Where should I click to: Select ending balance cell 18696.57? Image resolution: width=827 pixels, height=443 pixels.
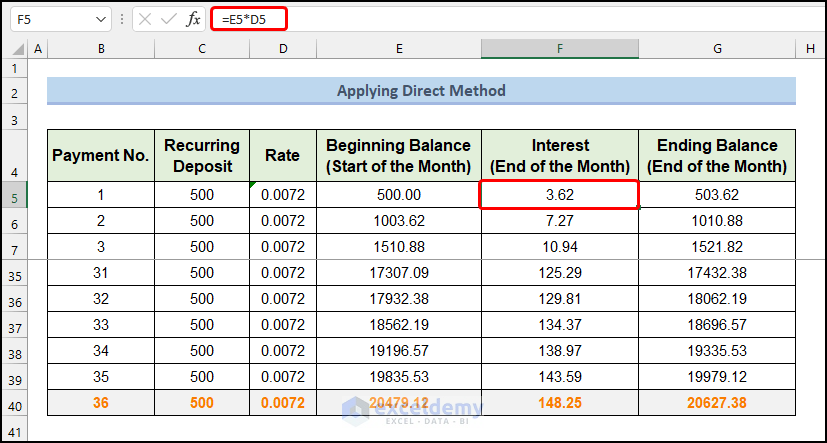click(x=717, y=324)
